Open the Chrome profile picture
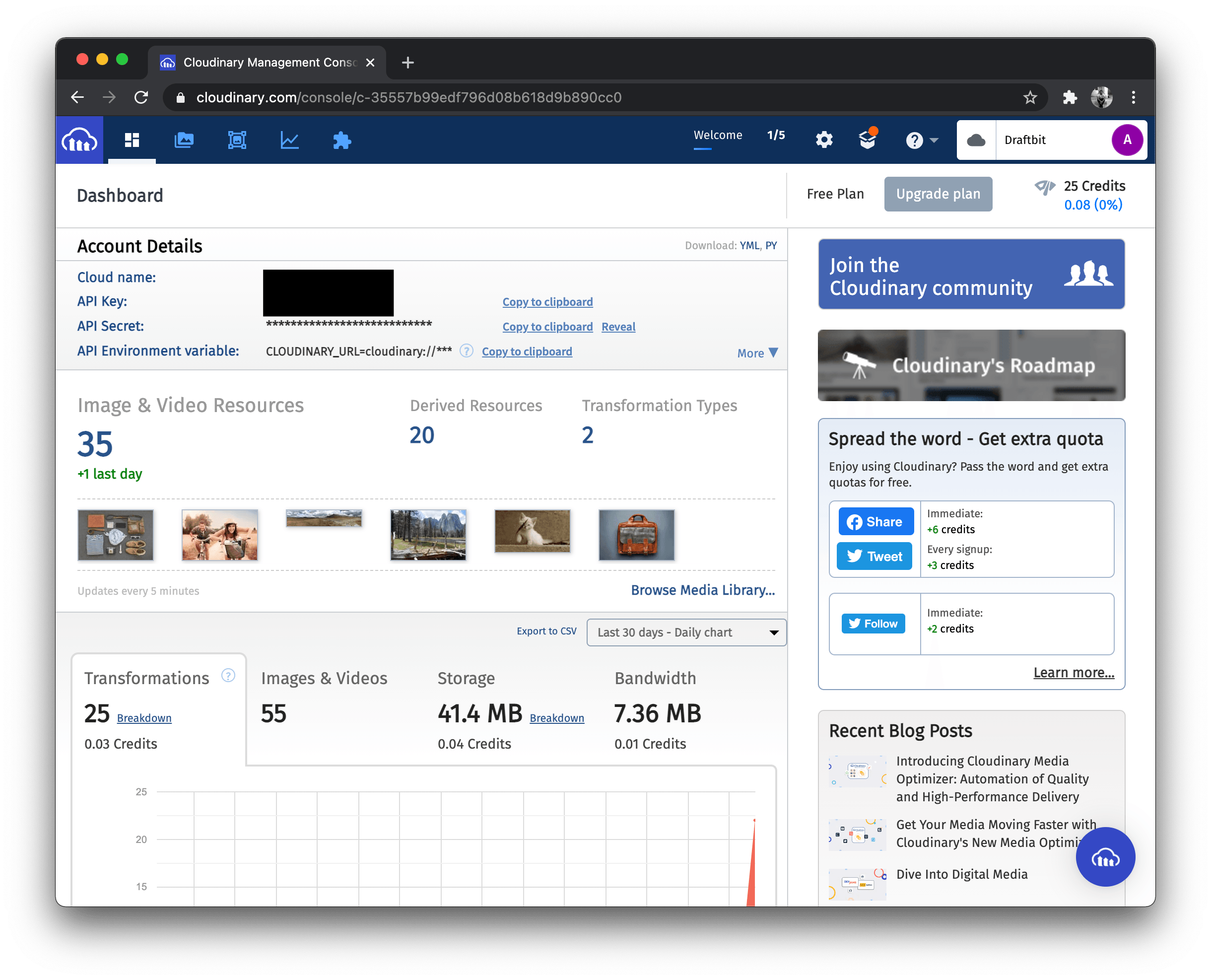The height and width of the screenshot is (980, 1211). pyautogui.click(x=1101, y=97)
